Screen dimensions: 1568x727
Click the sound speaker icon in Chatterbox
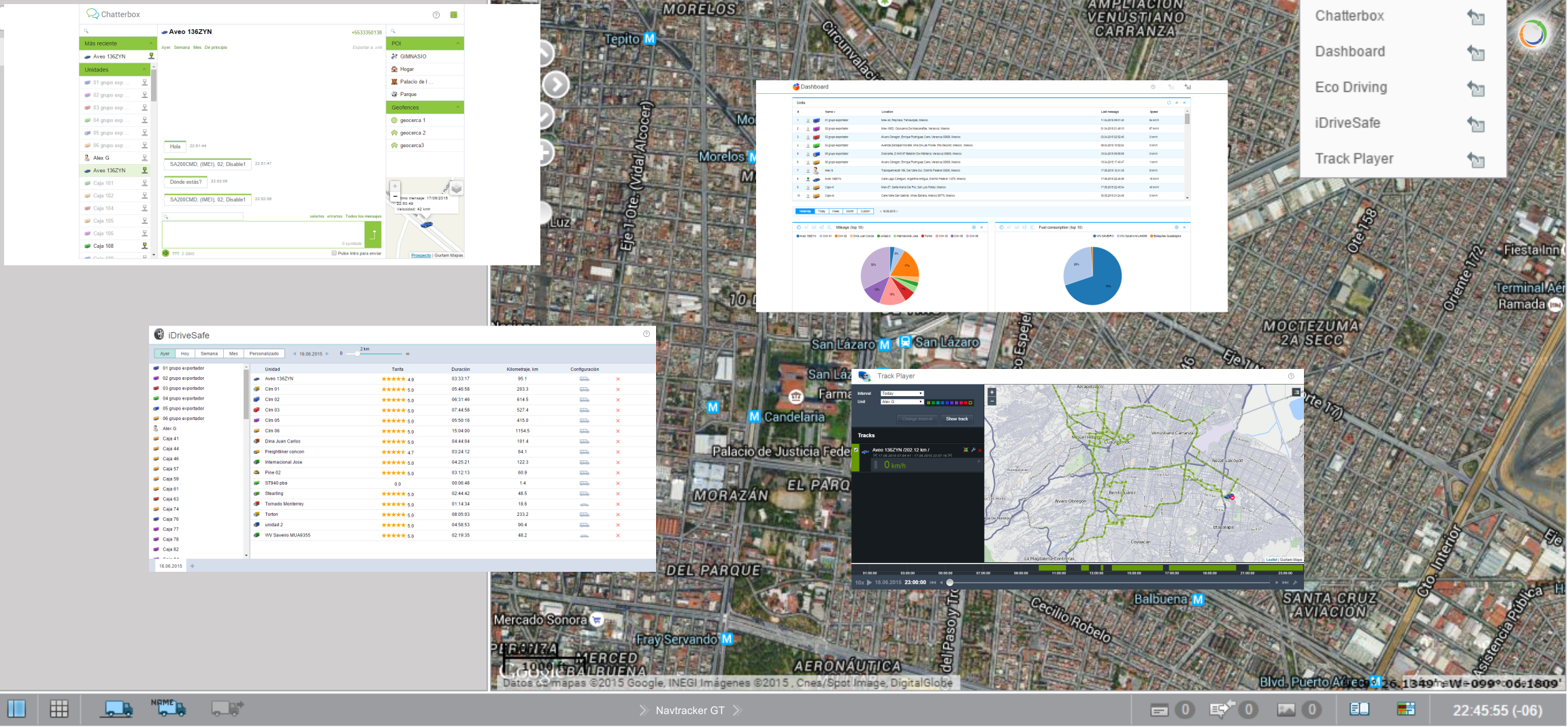pos(165,253)
